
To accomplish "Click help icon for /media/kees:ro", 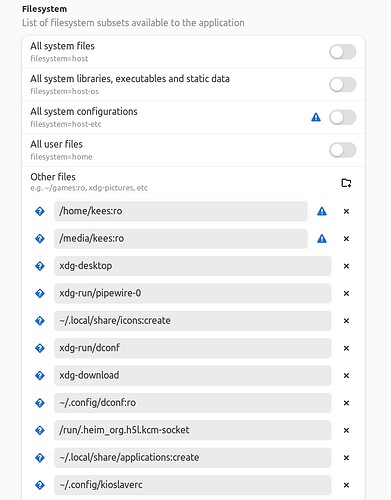I will click(40, 239).
